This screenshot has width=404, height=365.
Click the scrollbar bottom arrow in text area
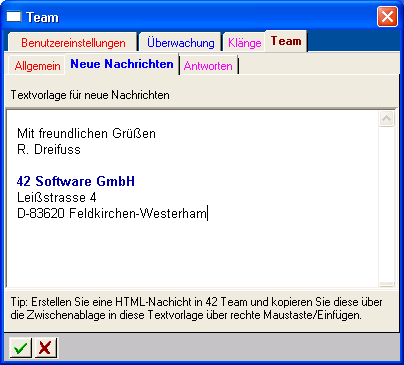(x=386, y=284)
